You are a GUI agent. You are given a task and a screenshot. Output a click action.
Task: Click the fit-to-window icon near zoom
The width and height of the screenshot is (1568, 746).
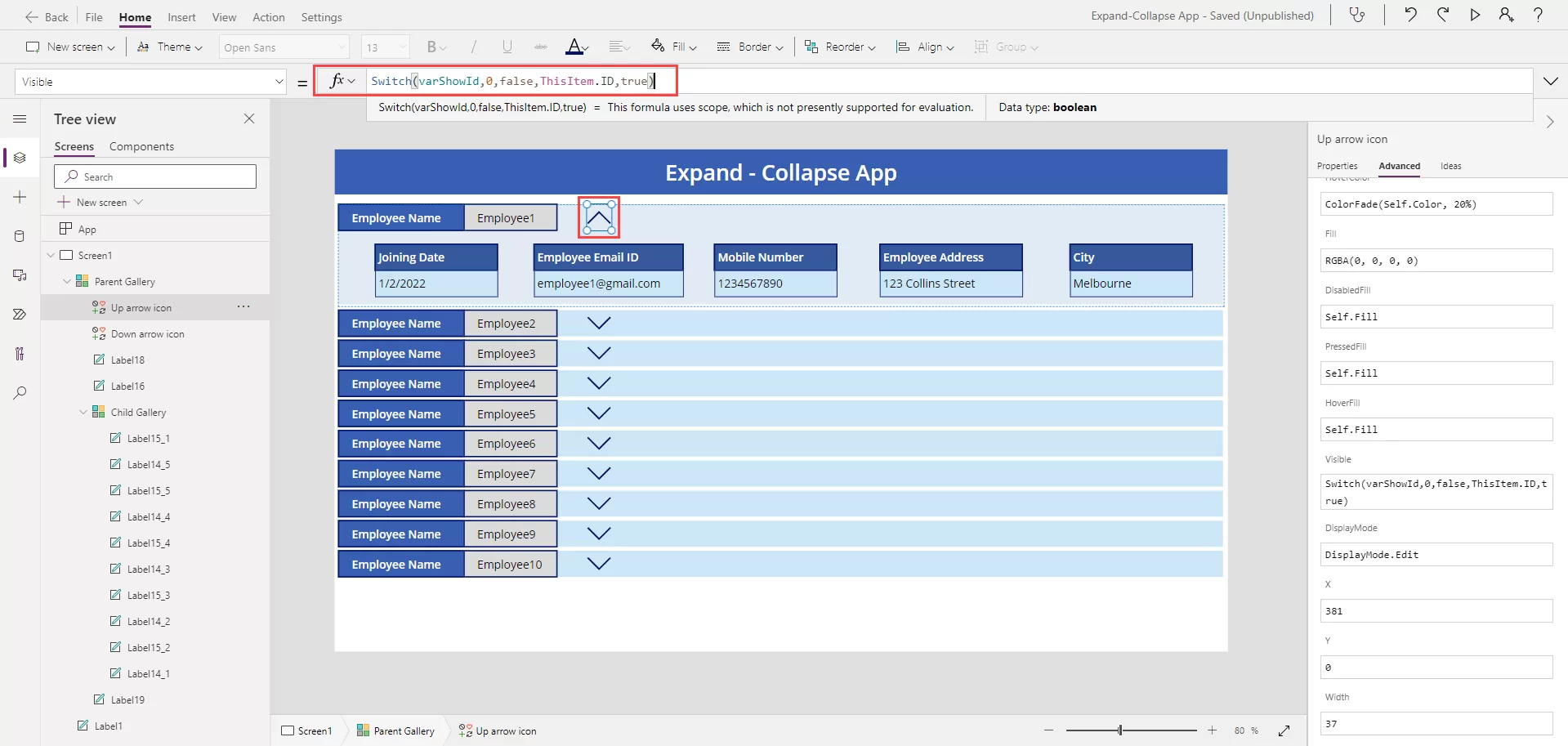(1284, 730)
